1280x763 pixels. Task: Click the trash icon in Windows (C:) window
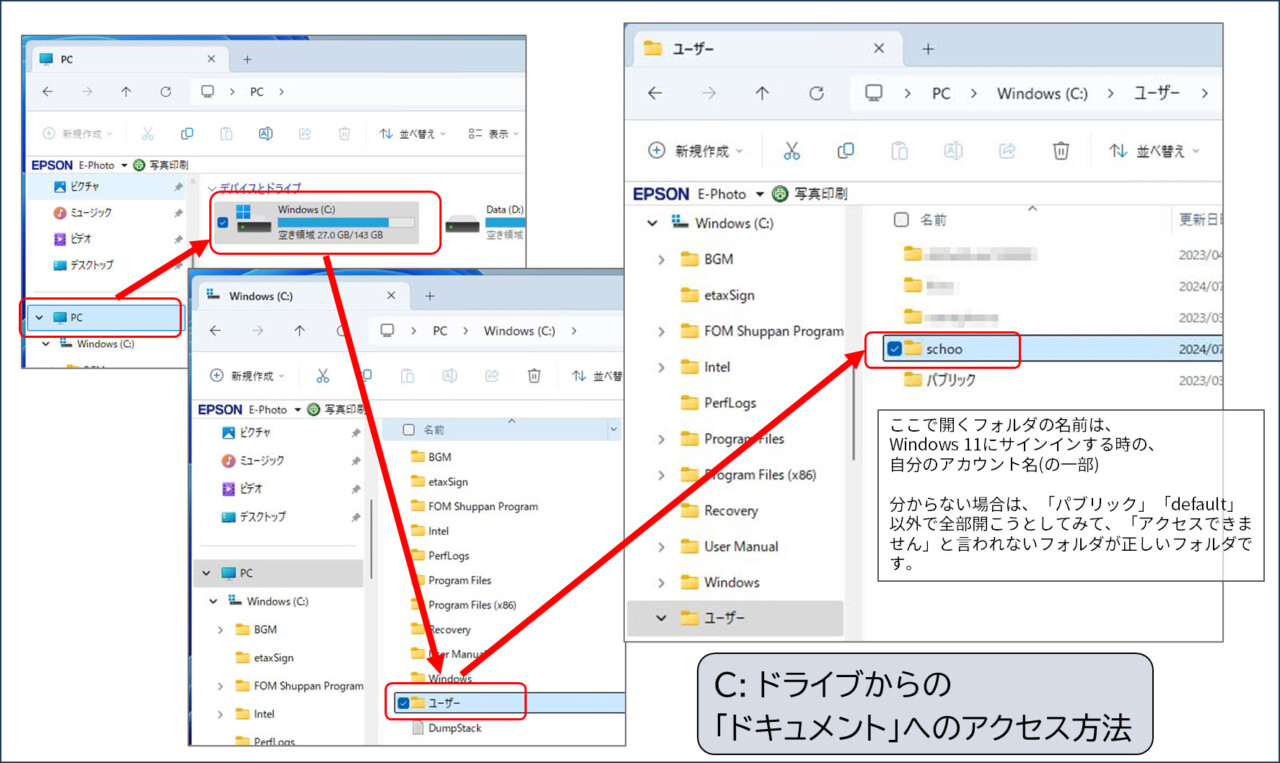tap(534, 376)
